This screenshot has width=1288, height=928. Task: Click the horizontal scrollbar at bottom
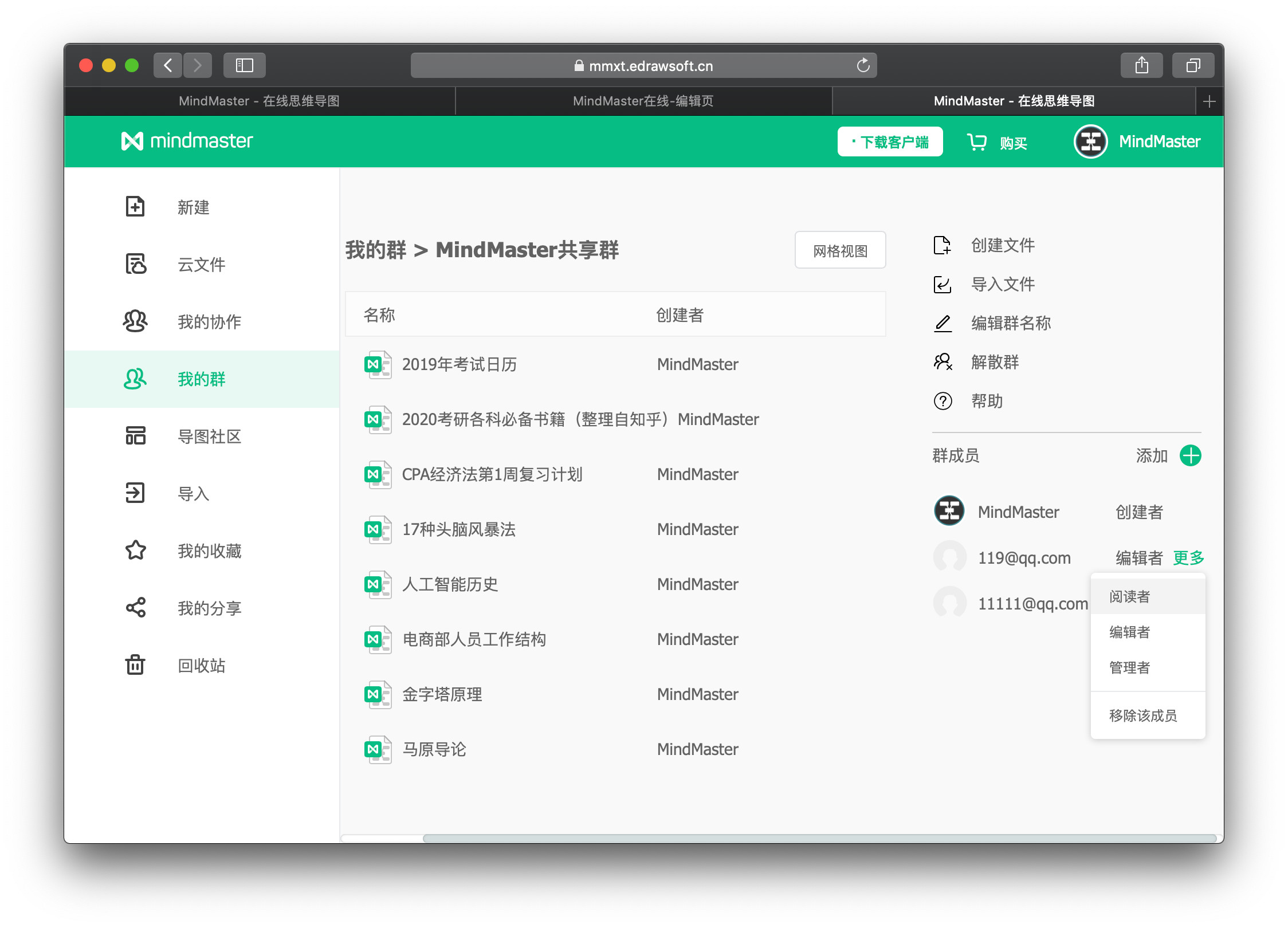click(819, 838)
